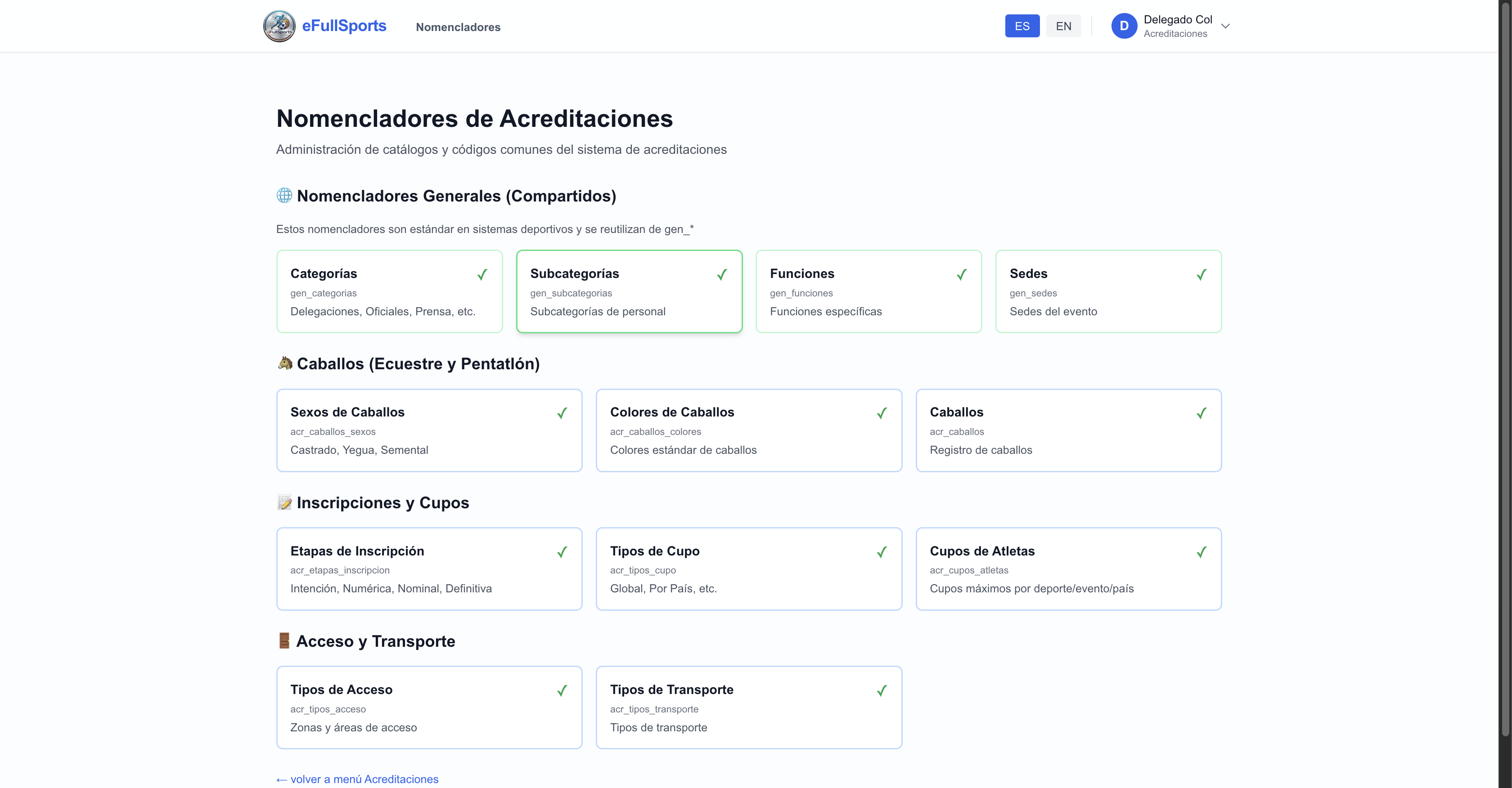
Task: Expand the Delegado Col user menu chevron
Action: point(1225,26)
